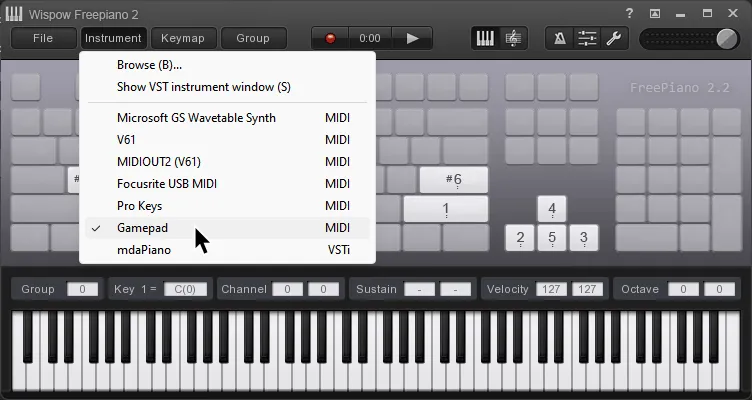
Task: Switch to piano keyboard view icon
Action: pyautogui.click(x=485, y=38)
